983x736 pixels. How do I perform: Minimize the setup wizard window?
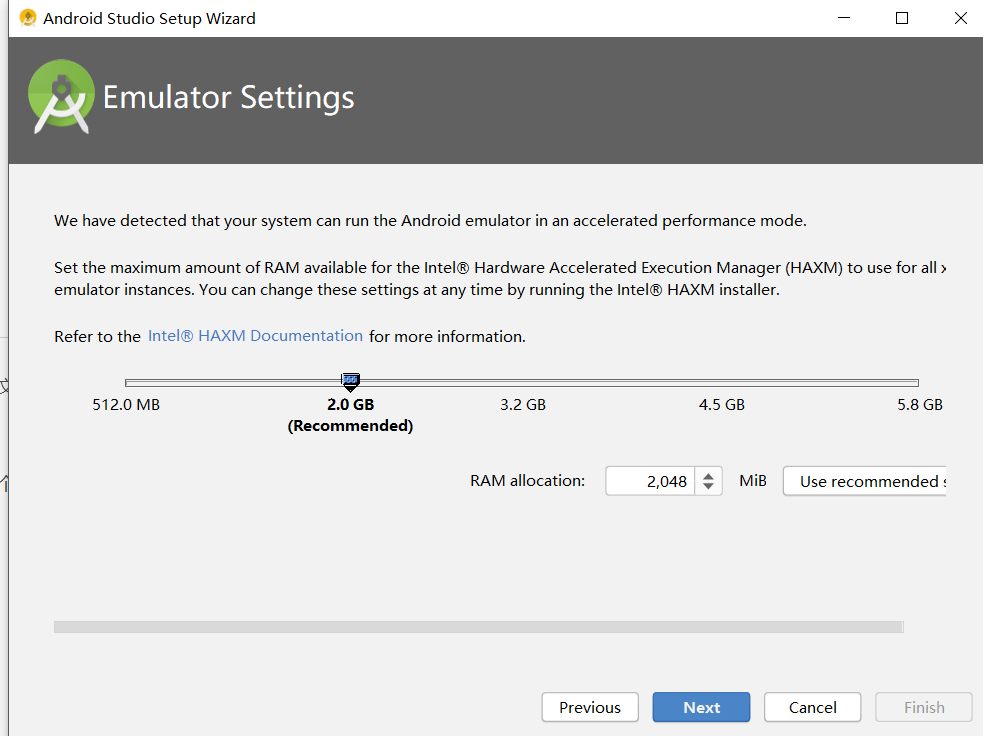[x=843, y=18]
